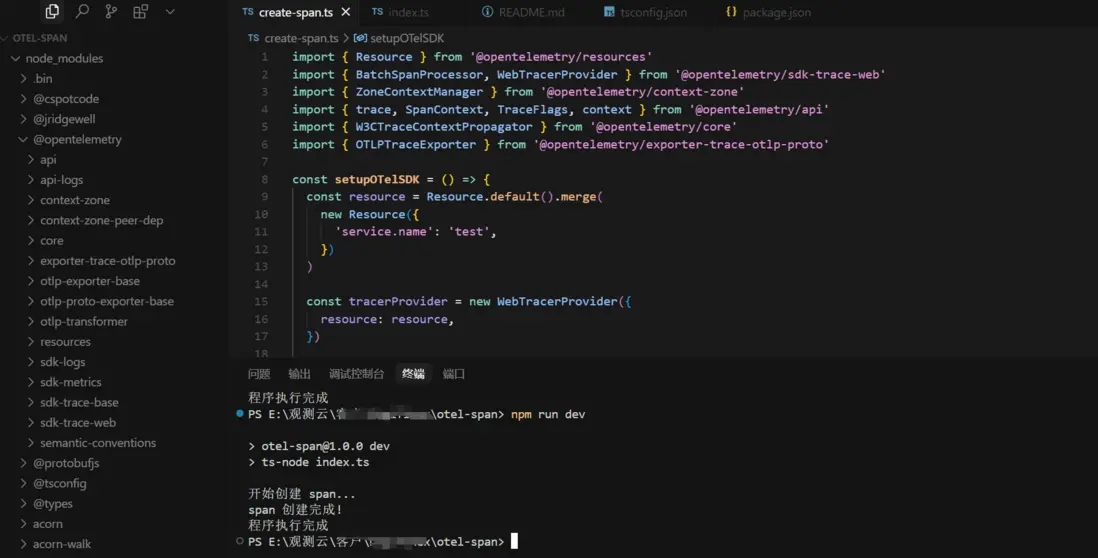The width and height of the screenshot is (1098, 558).
Task: Select the resources folder
Action: (x=65, y=342)
